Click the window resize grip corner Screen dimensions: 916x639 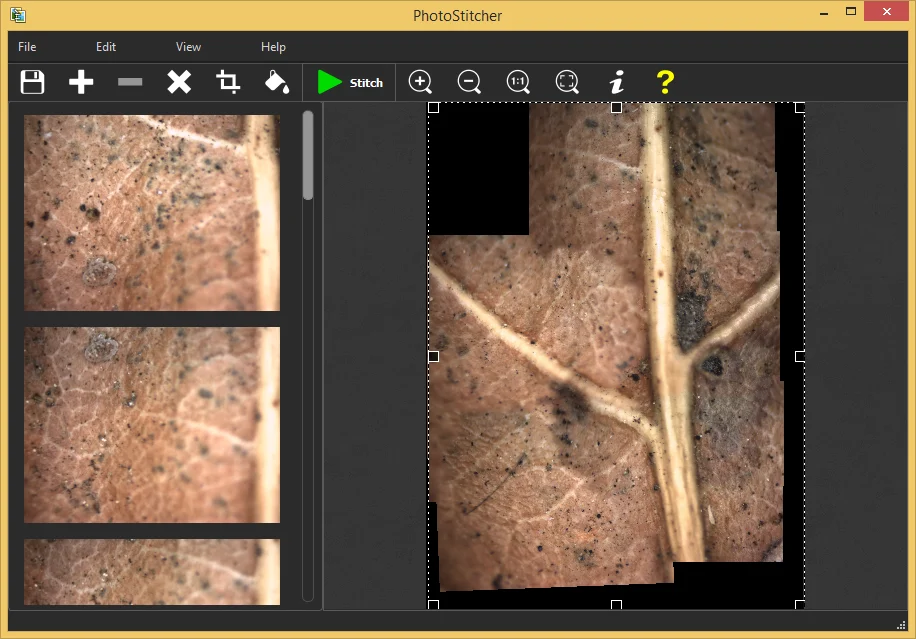[x=901, y=625]
